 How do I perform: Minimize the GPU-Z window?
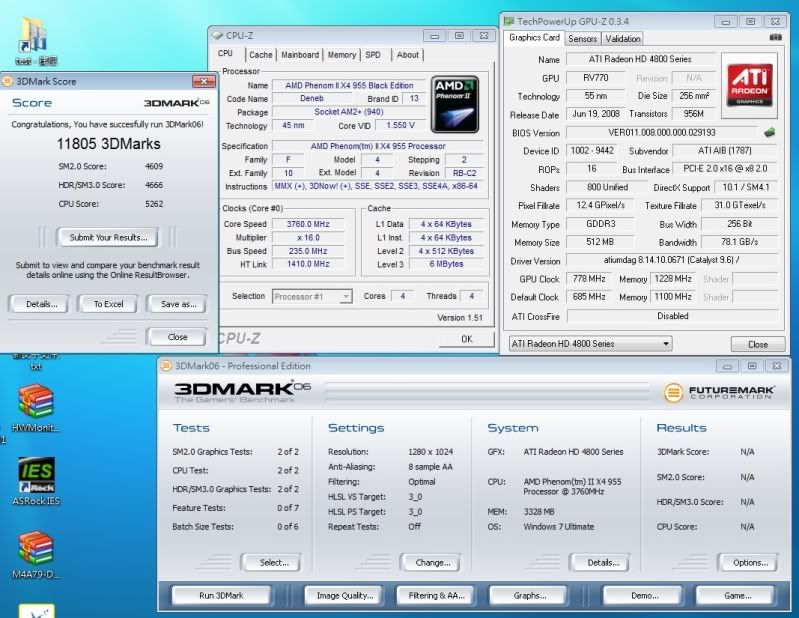click(726, 21)
